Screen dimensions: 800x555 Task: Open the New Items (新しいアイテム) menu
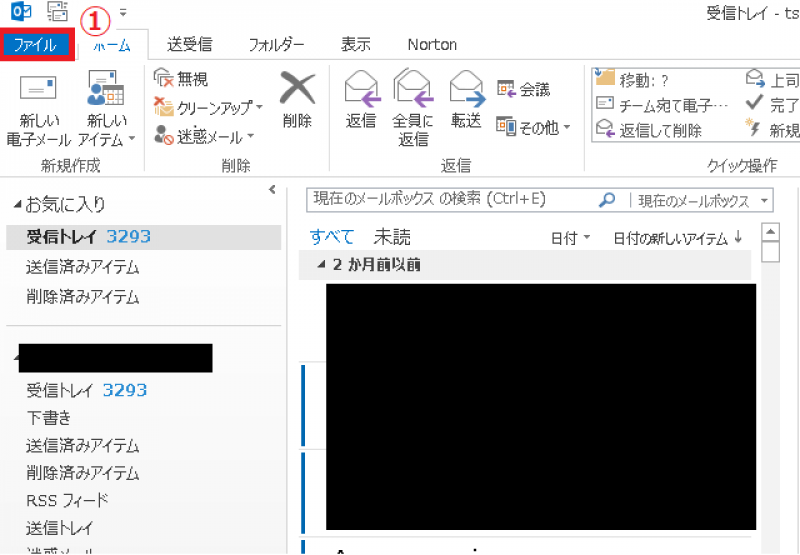(105, 139)
